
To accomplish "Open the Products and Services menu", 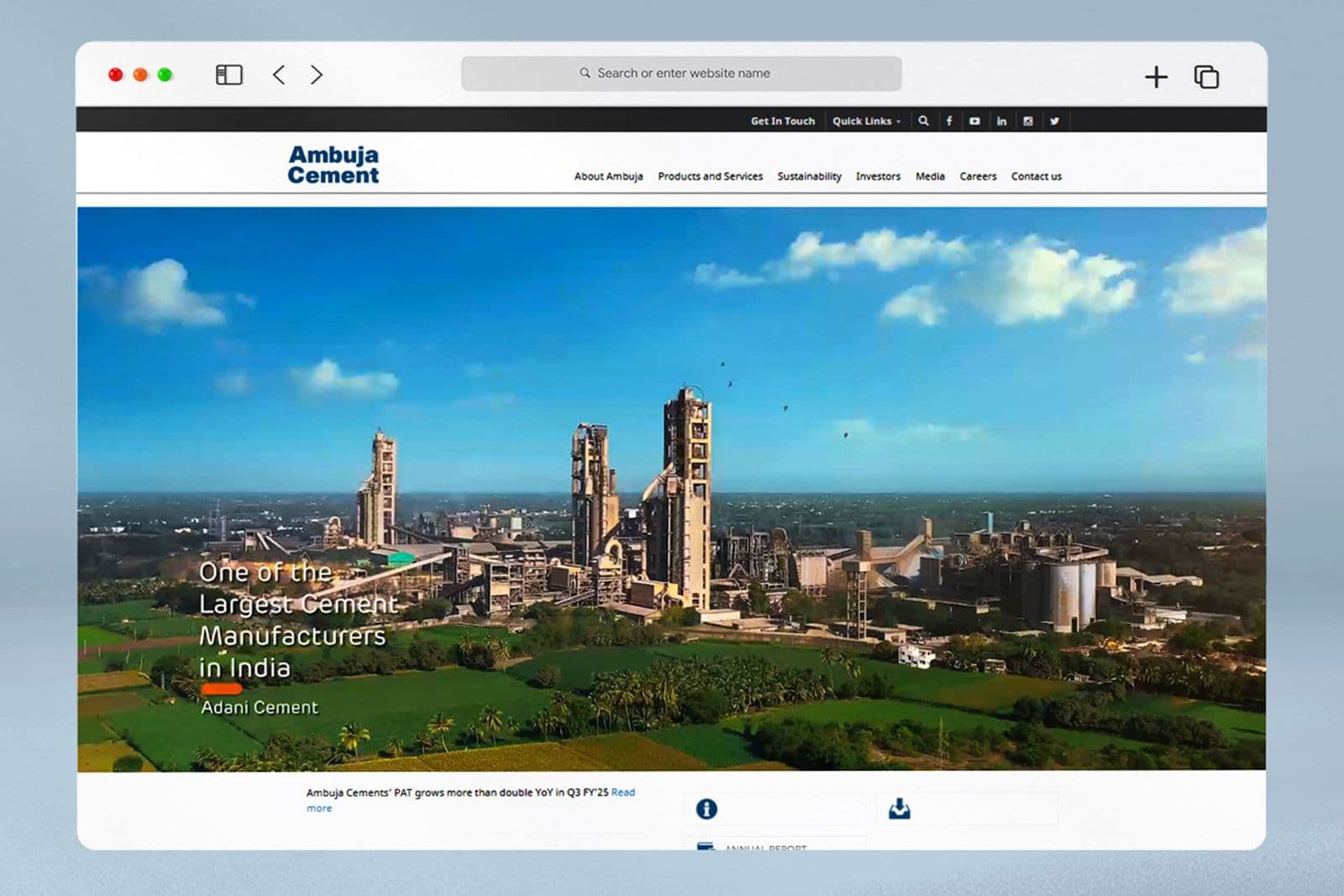I will tap(710, 176).
